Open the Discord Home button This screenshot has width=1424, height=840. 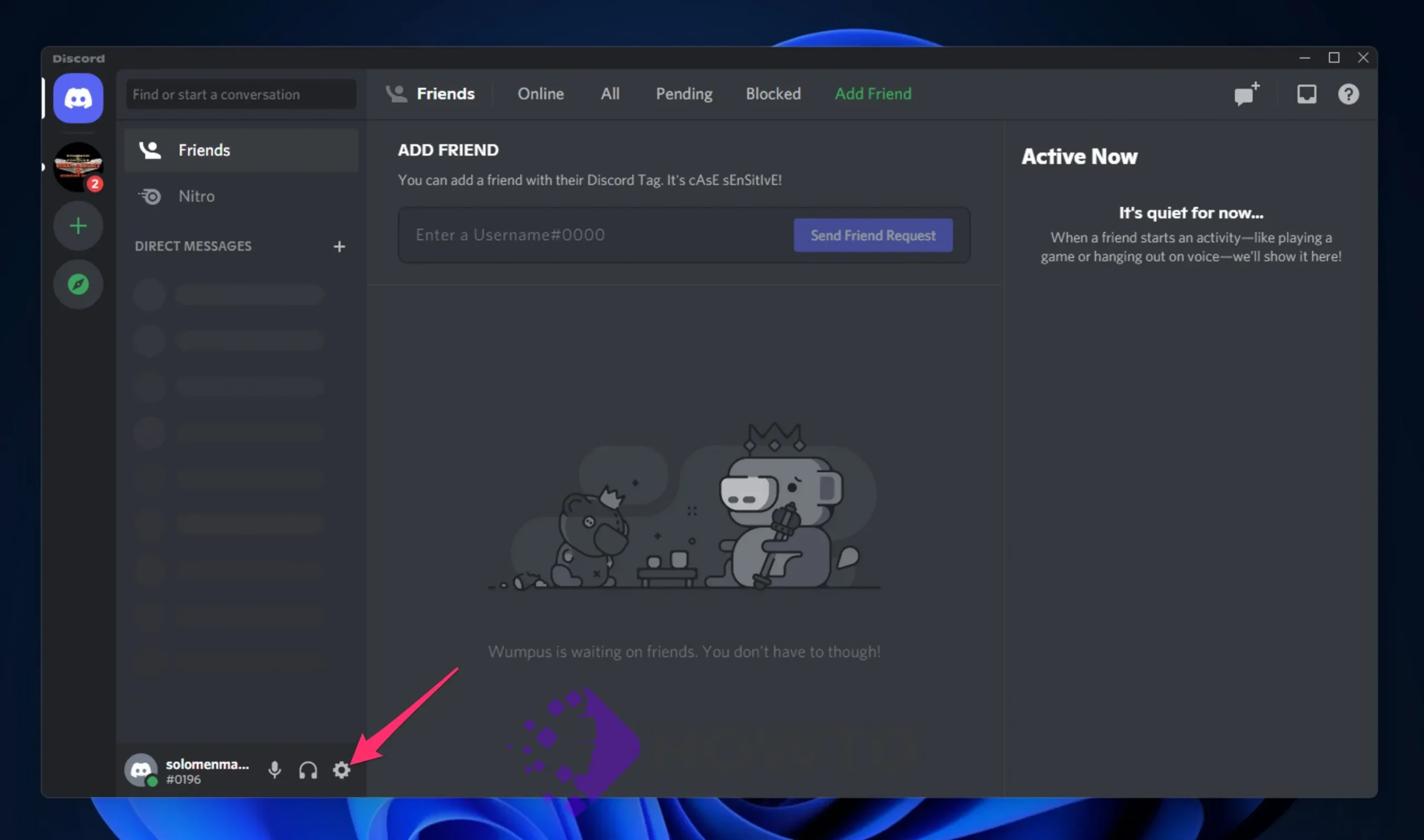pos(78,98)
